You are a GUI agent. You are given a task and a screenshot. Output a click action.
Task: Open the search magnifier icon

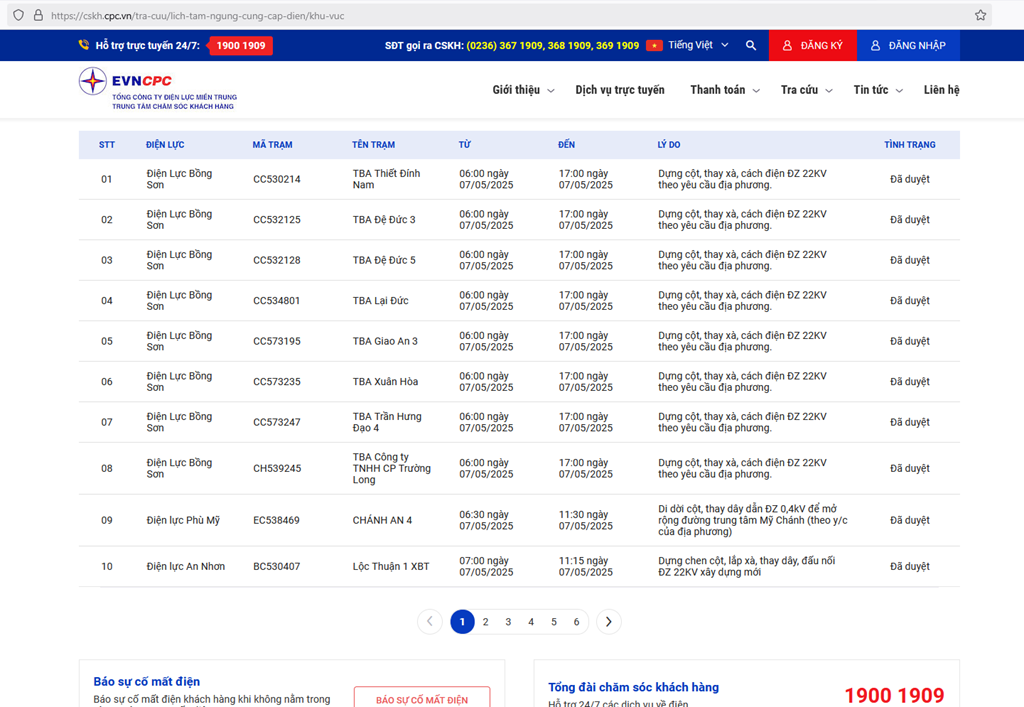click(751, 46)
